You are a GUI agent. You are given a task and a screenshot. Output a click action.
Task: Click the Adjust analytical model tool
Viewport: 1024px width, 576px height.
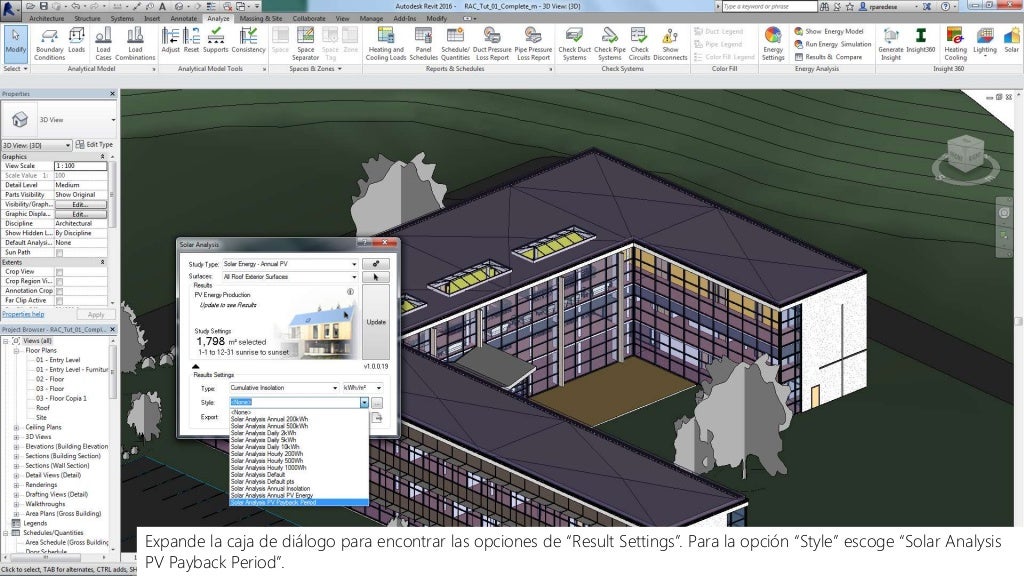coord(170,40)
